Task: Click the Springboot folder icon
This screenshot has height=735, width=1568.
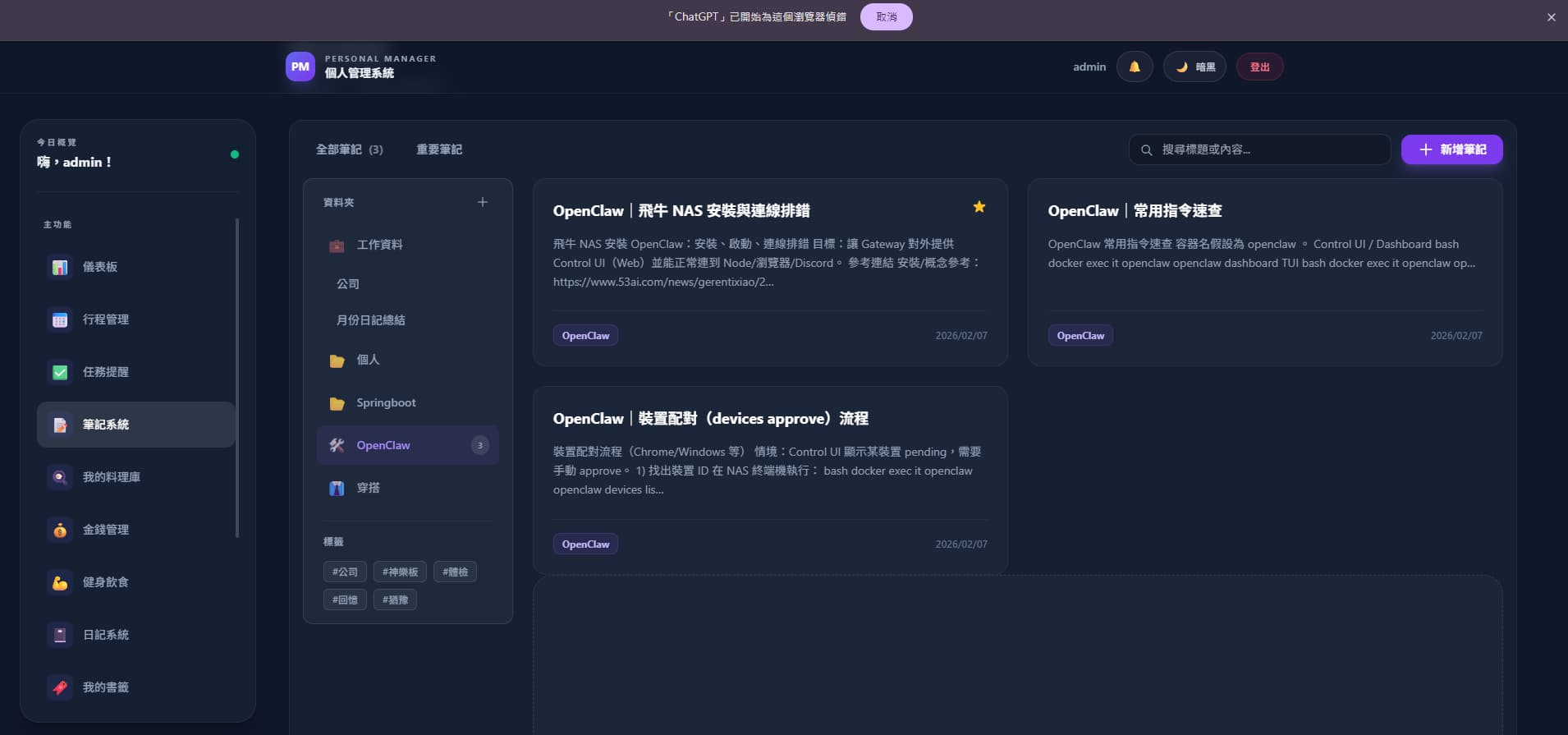Action: tap(337, 403)
